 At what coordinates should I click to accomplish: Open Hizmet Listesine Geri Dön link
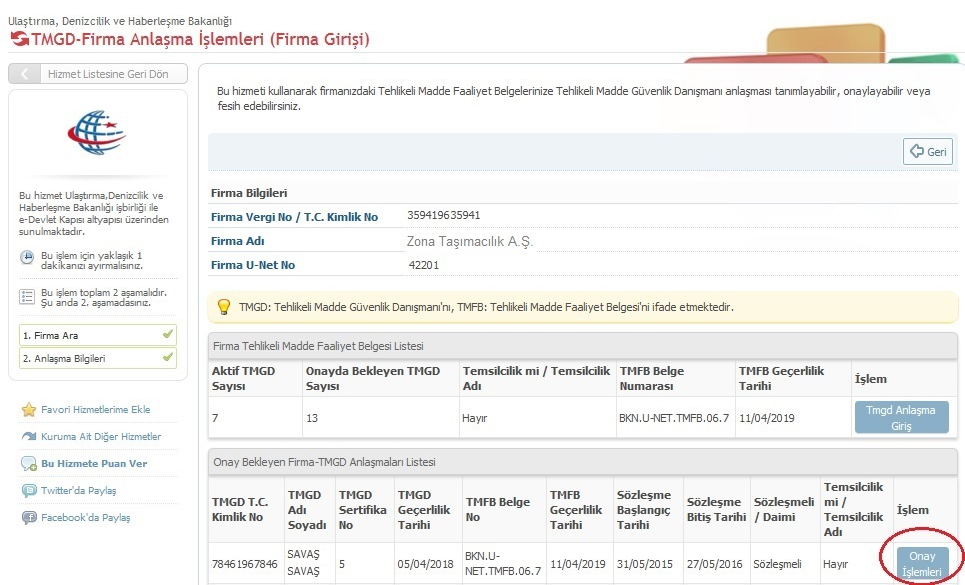108,74
